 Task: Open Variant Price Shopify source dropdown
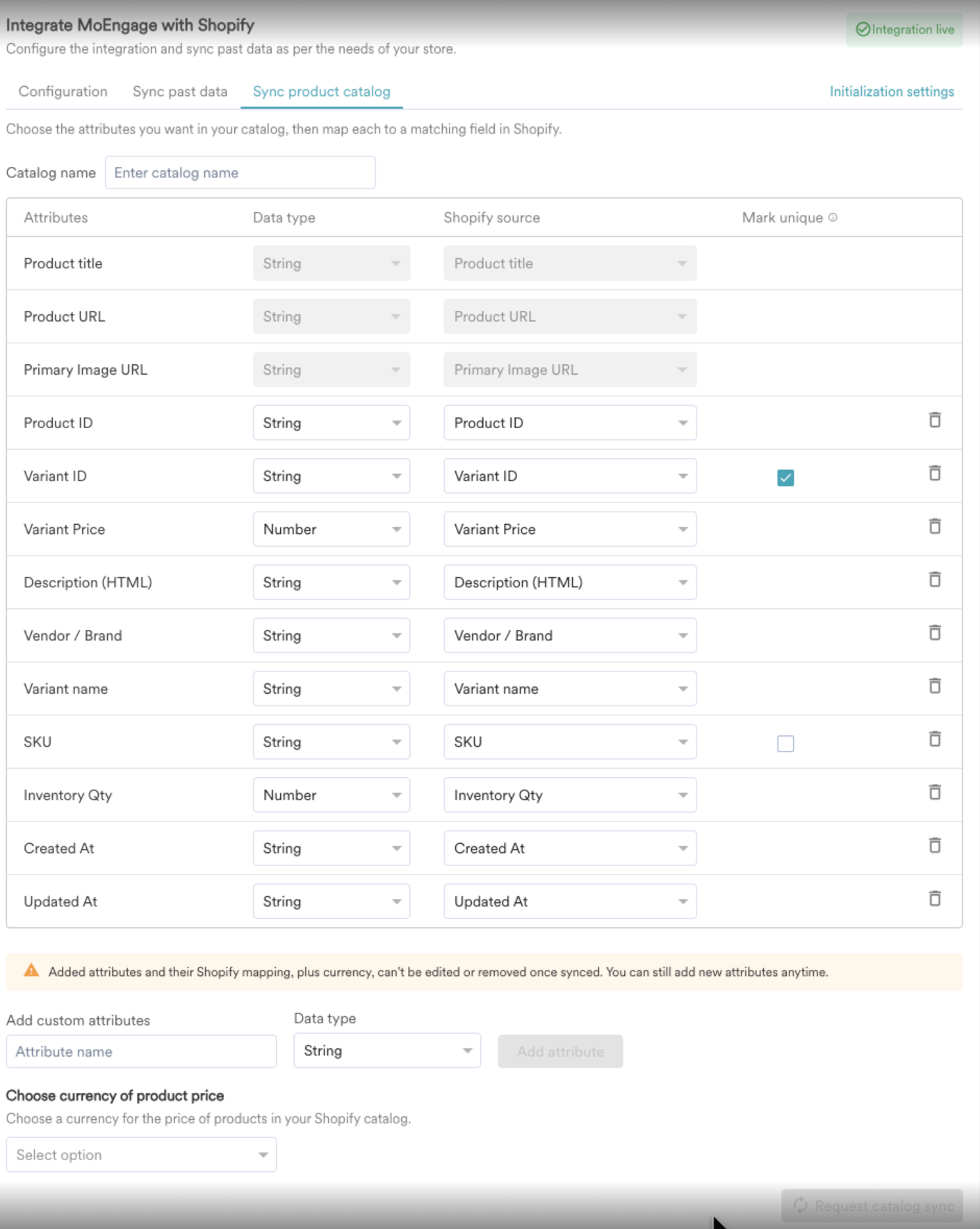570,529
